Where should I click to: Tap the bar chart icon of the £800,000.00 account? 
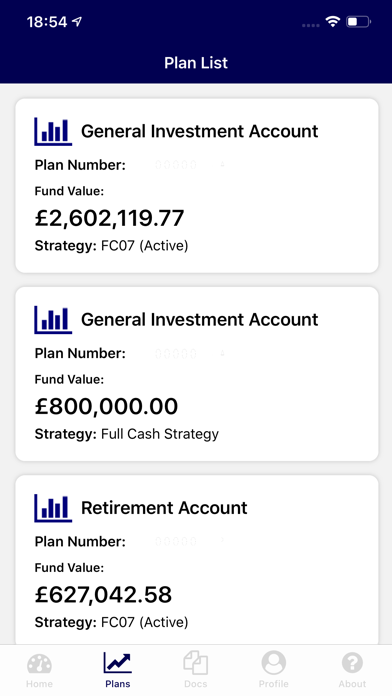(x=53, y=320)
